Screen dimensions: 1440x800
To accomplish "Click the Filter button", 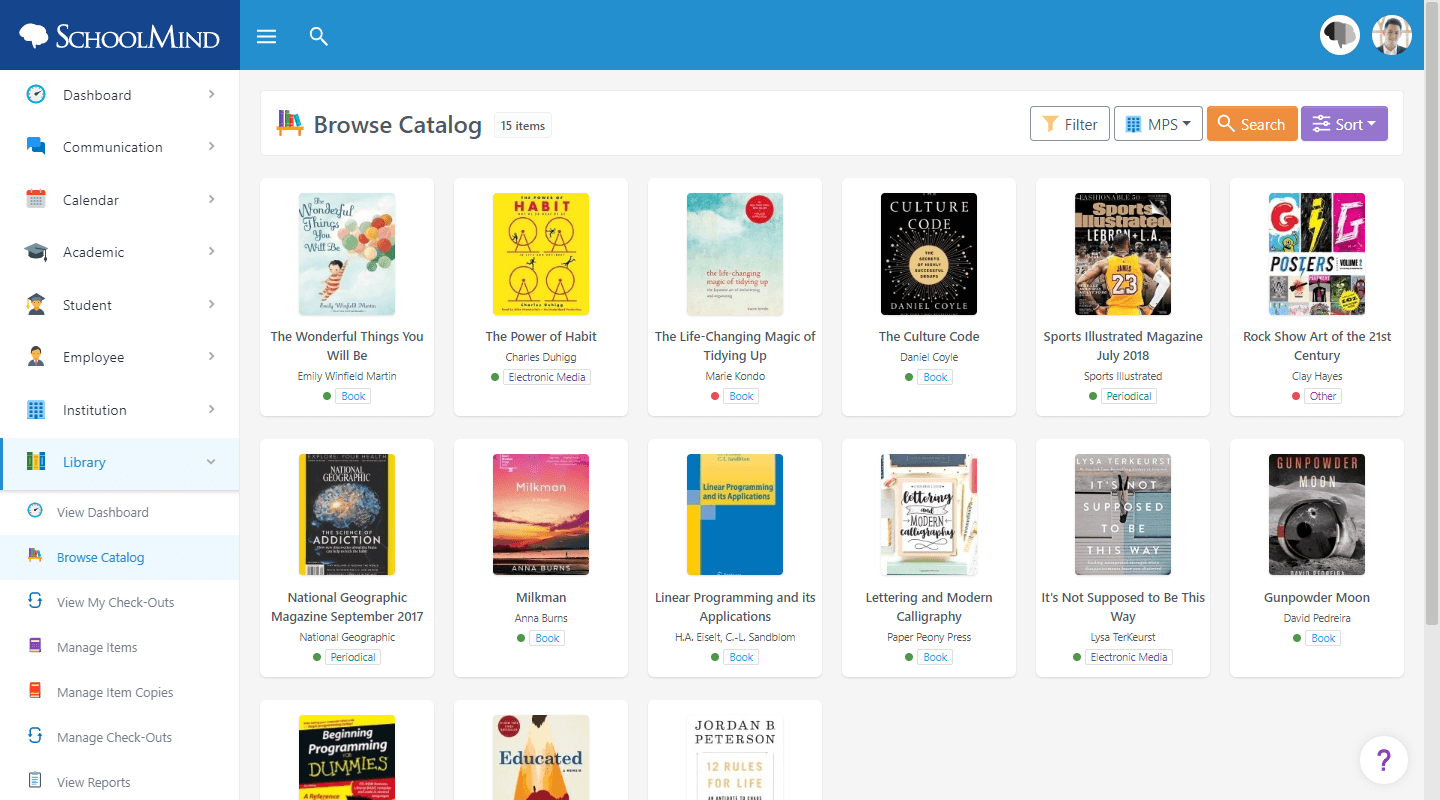I will 1070,124.
